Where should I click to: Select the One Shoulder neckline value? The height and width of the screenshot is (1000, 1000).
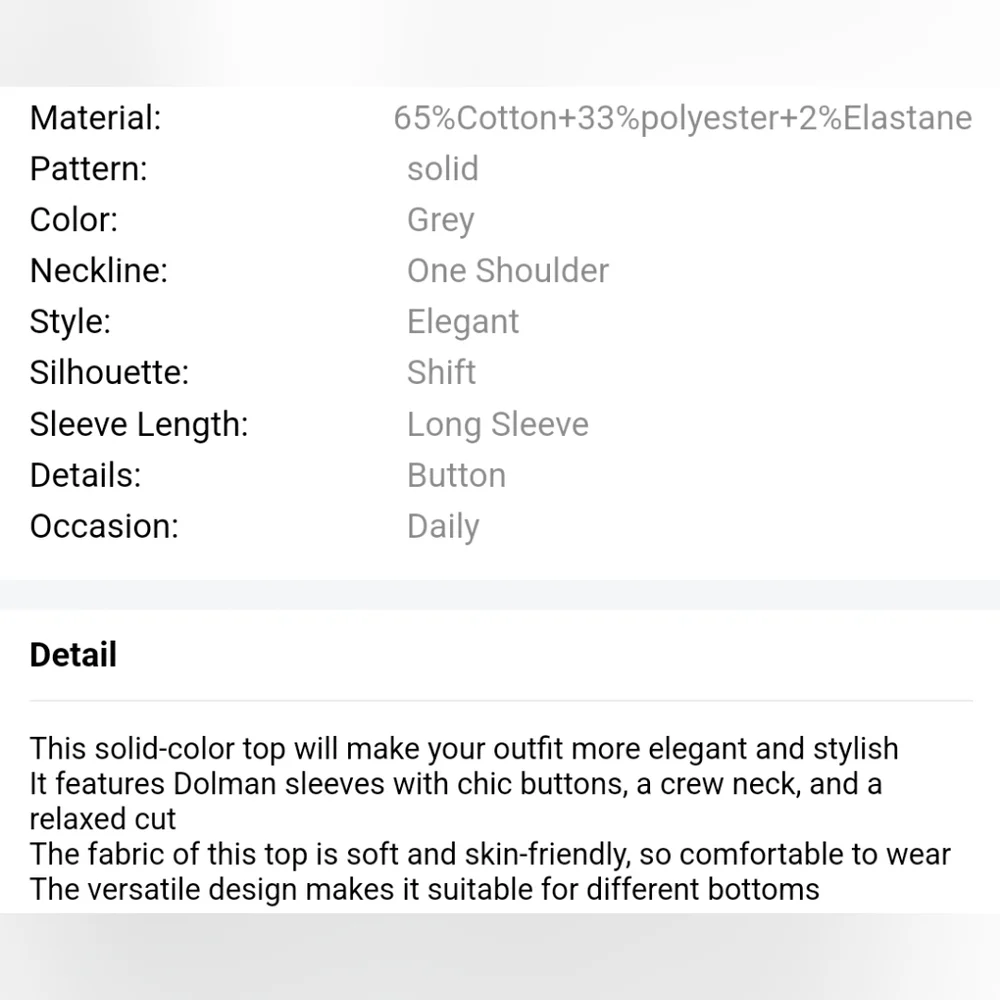(x=507, y=271)
